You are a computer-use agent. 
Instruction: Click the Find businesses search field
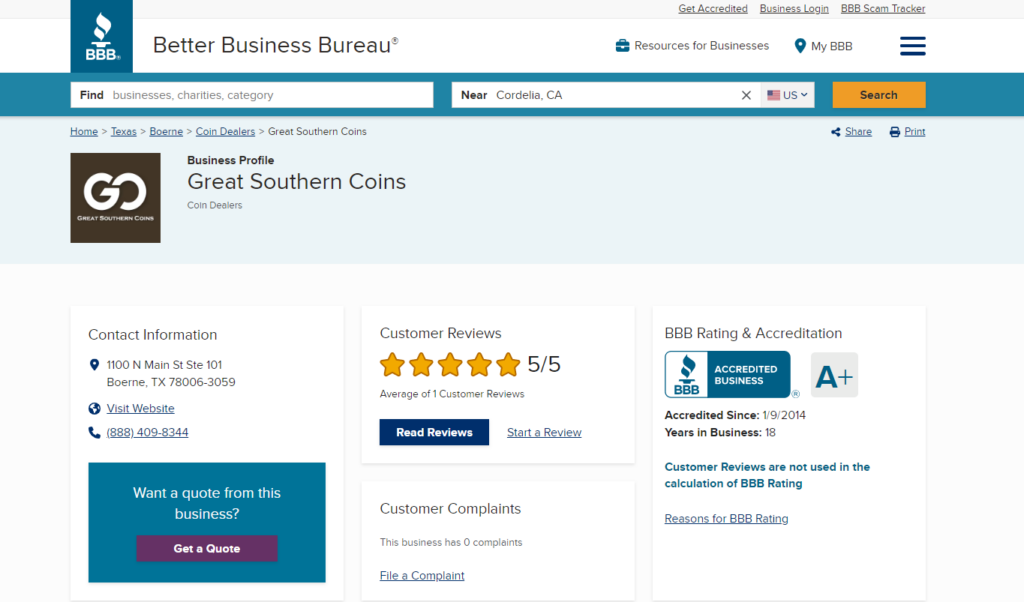pyautogui.click(x=252, y=95)
